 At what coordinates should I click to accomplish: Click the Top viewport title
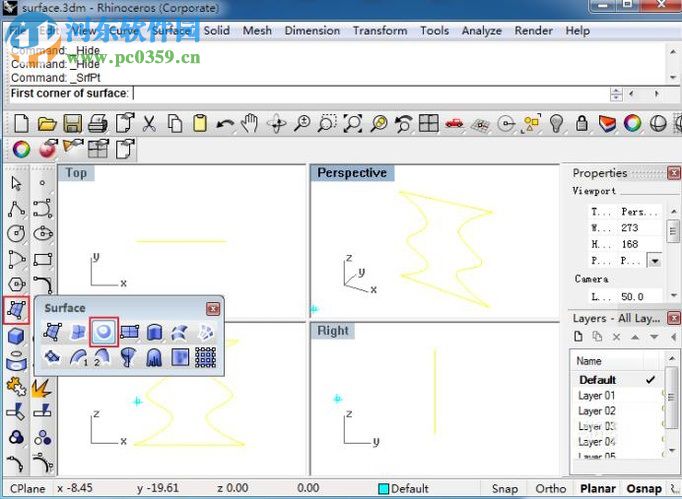coord(76,173)
